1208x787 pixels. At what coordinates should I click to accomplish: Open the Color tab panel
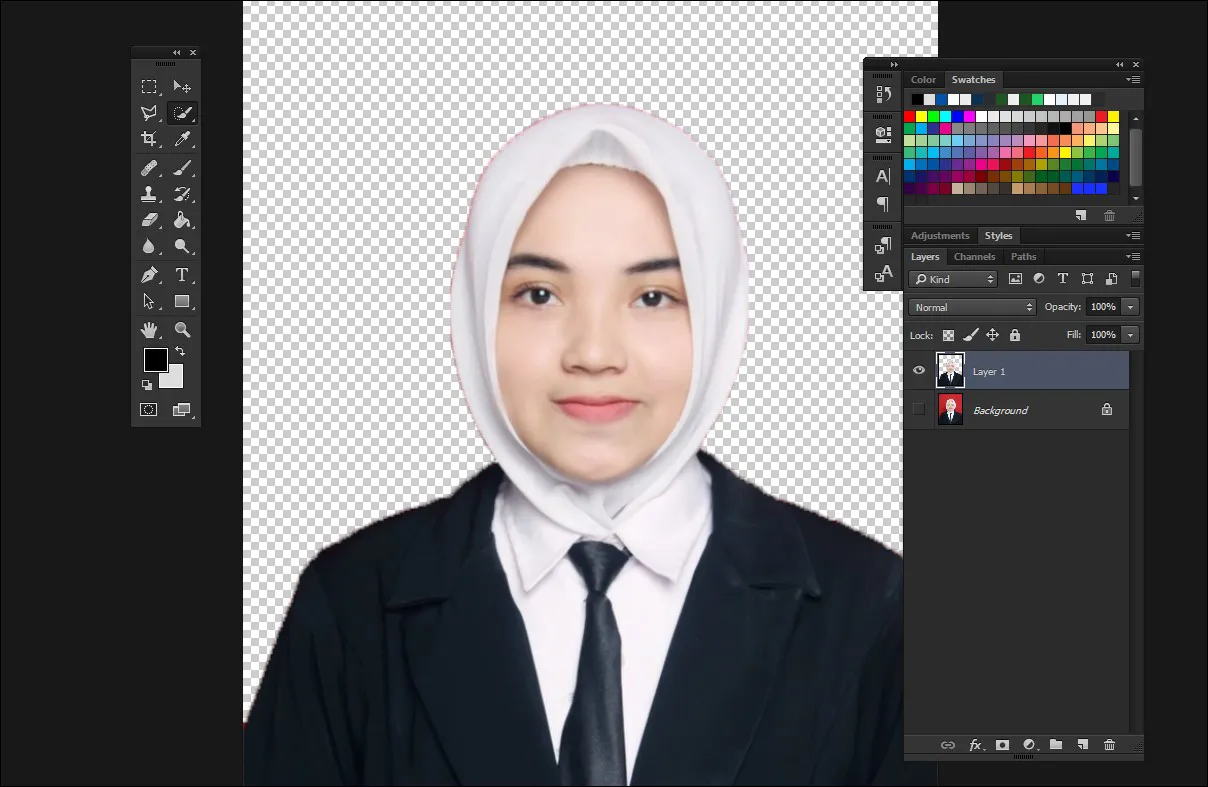coord(923,79)
